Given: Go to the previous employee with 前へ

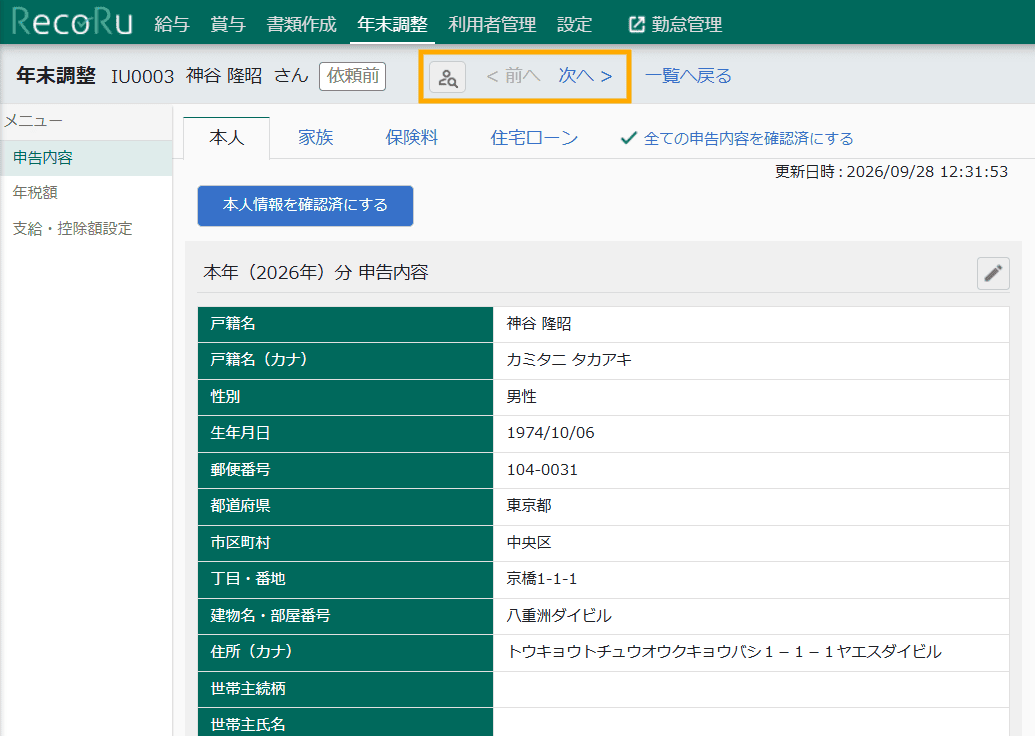Looking at the screenshot, I should (513, 76).
